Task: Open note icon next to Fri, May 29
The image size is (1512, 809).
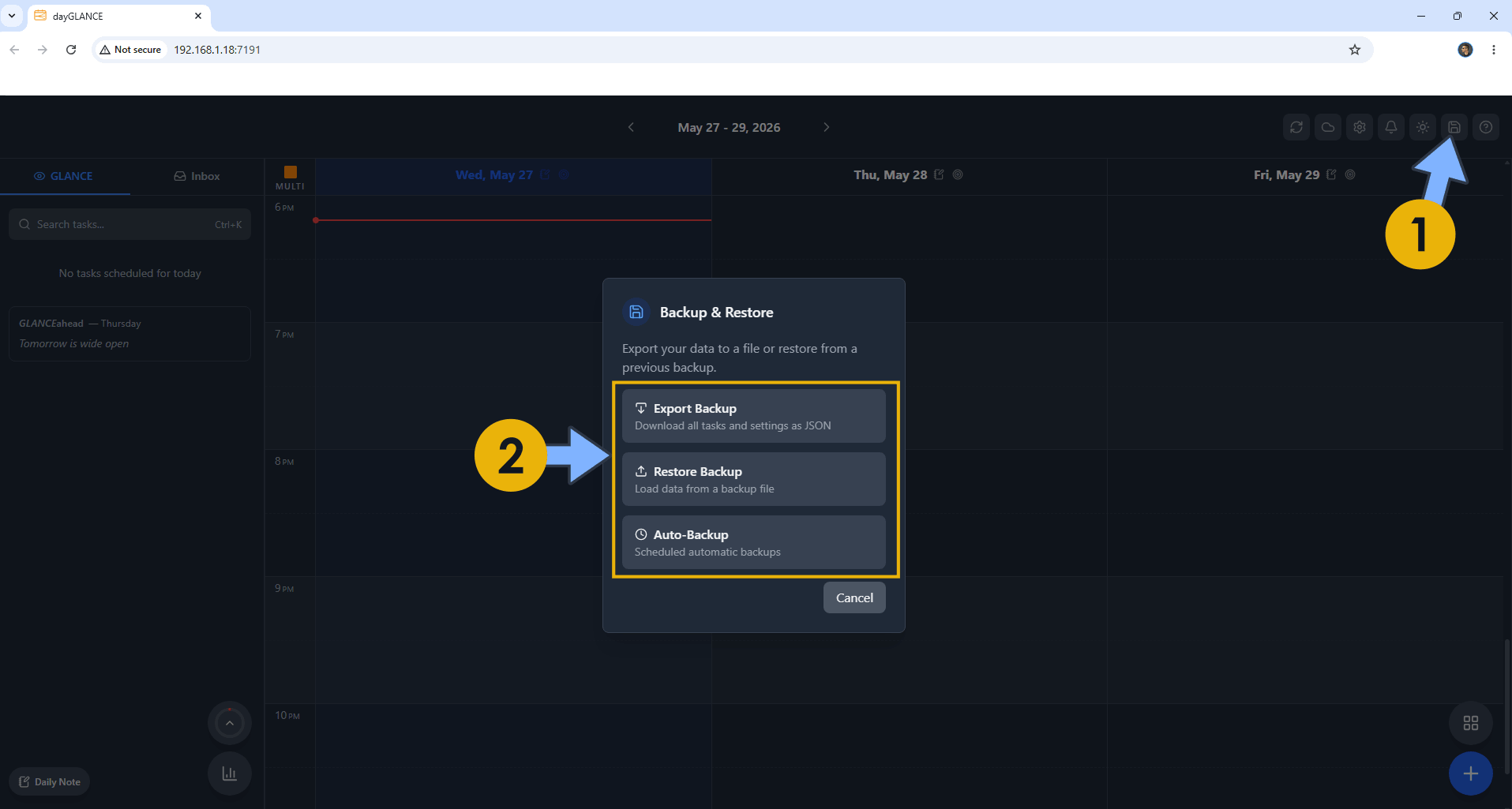Action: pos(1331,174)
